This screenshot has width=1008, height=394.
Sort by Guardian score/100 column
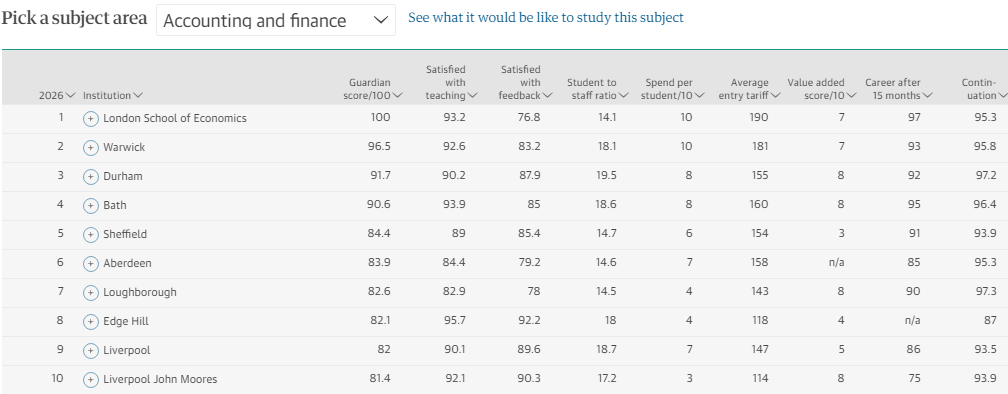[x=373, y=89]
